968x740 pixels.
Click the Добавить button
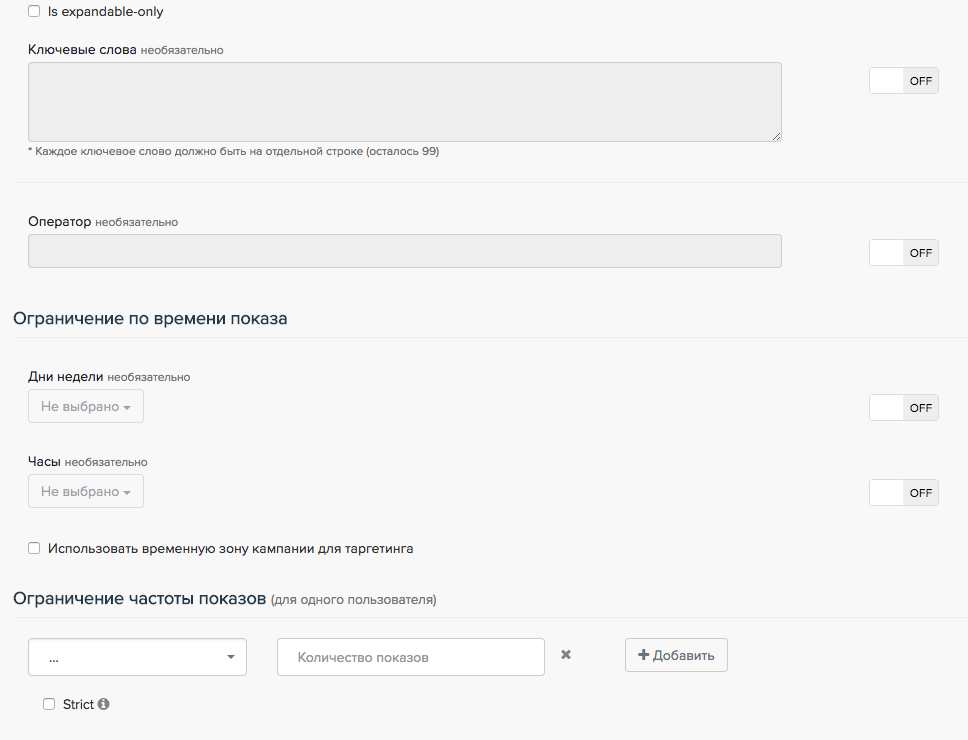tap(677, 655)
